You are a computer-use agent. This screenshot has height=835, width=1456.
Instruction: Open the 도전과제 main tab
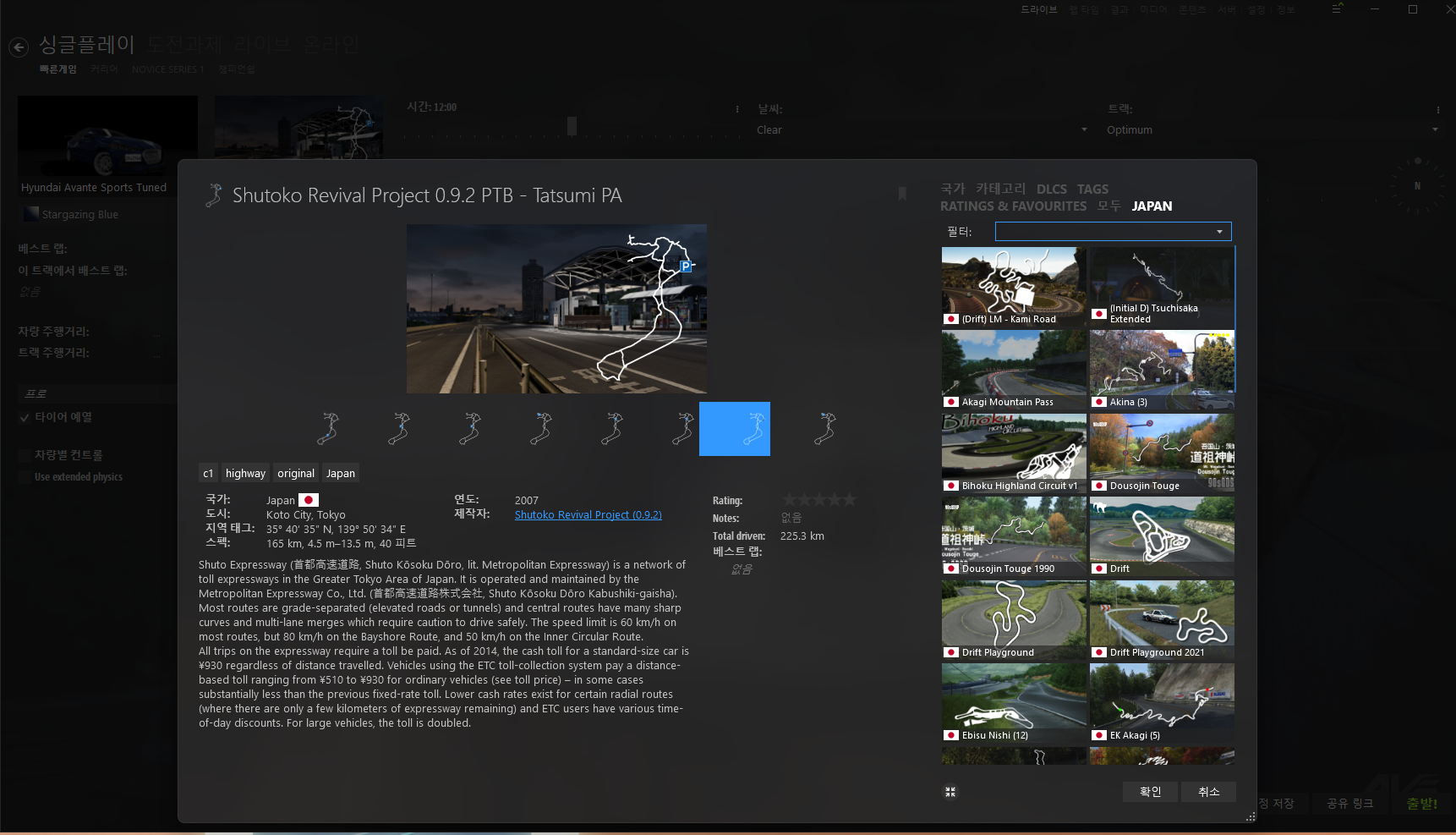click(x=185, y=44)
